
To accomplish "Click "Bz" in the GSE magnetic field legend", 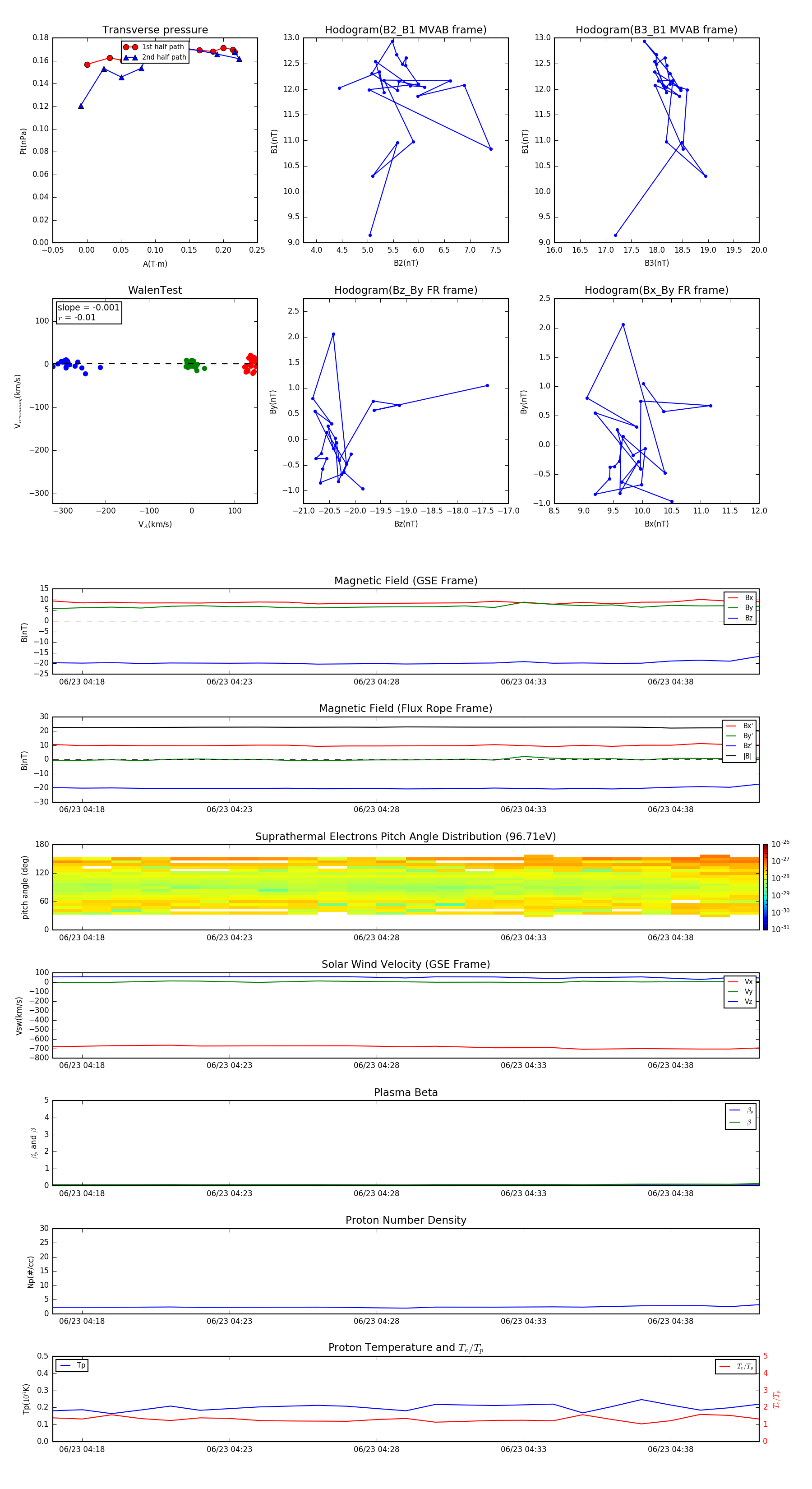I will pyautogui.click(x=741, y=619).
